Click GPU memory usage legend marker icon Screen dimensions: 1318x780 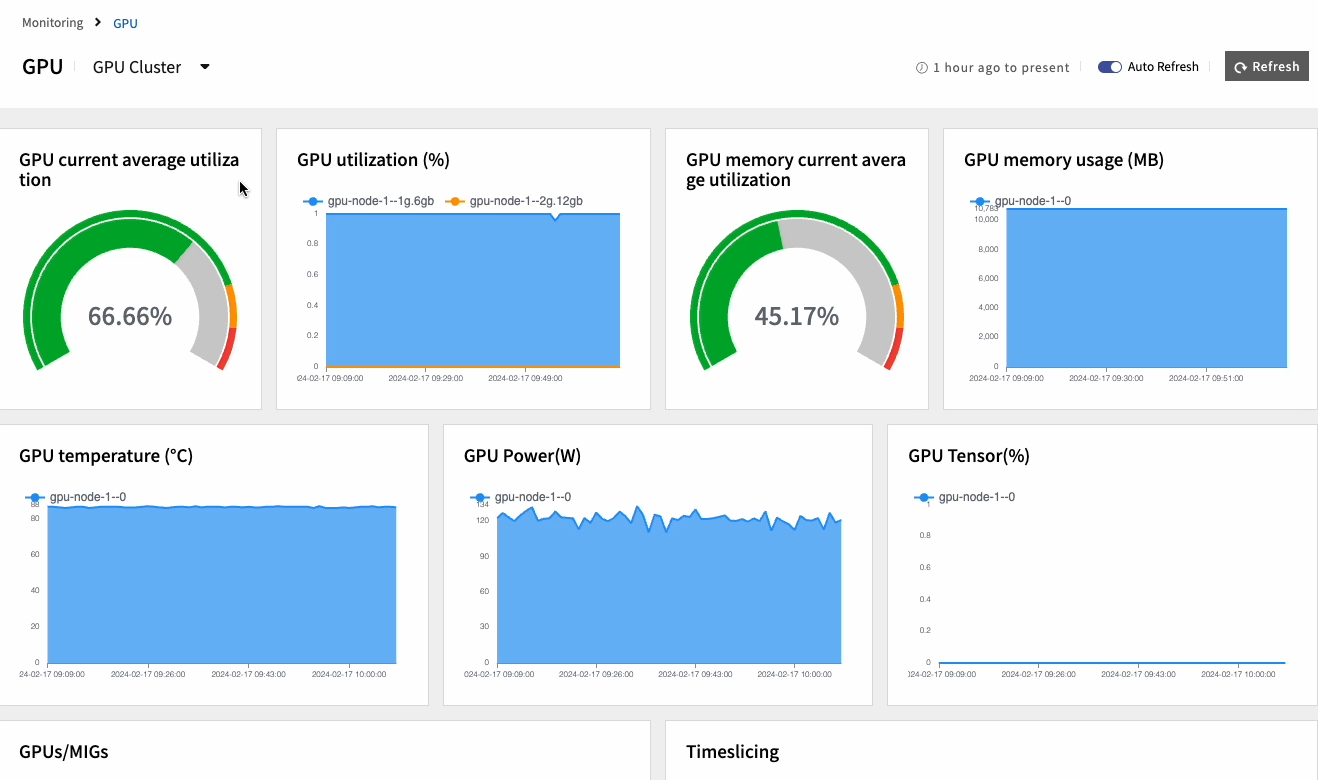pos(980,201)
